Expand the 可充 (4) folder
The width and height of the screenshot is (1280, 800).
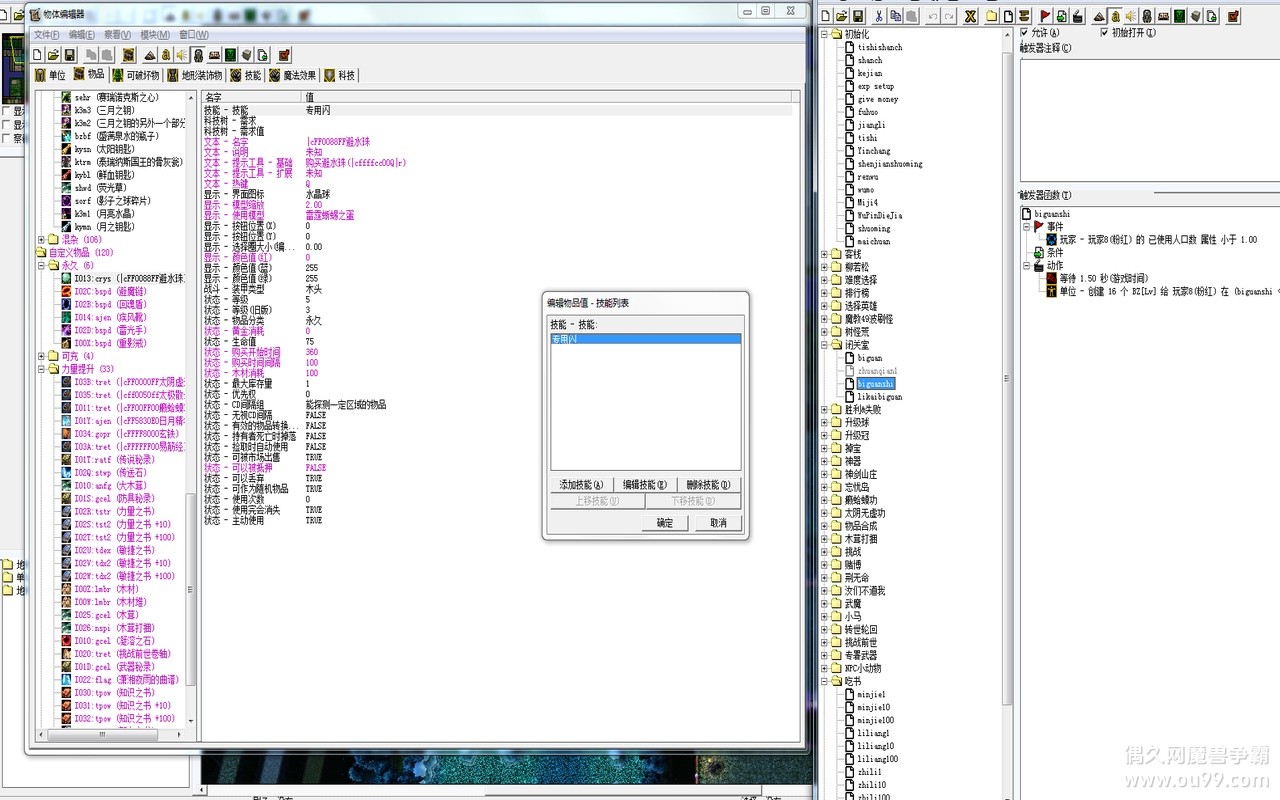click(x=42, y=356)
